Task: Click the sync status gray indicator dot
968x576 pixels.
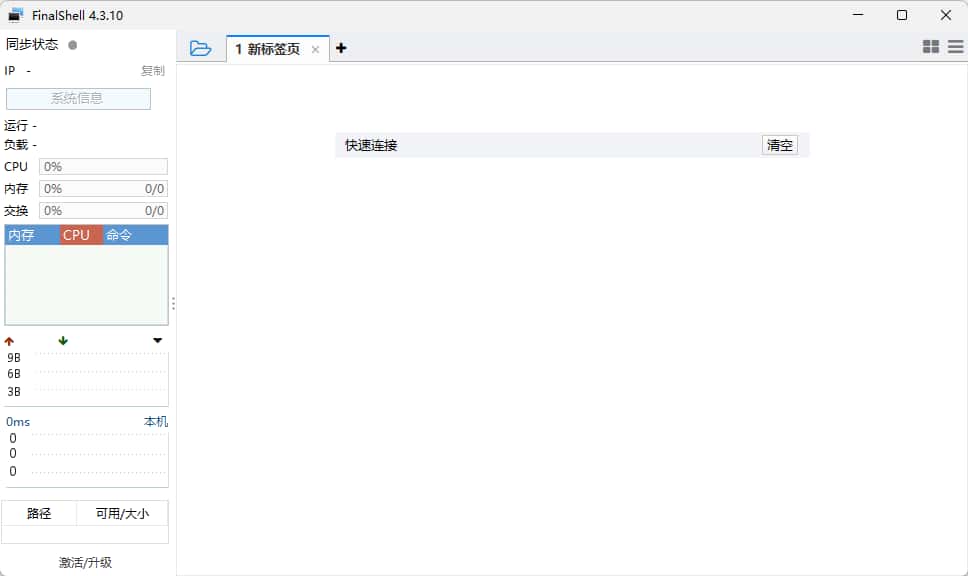Action: coord(73,45)
